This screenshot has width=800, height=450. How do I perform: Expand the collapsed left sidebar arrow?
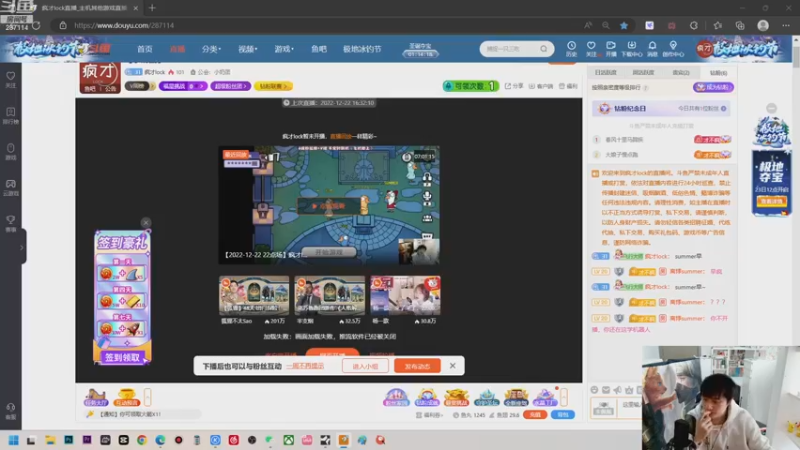(22, 247)
